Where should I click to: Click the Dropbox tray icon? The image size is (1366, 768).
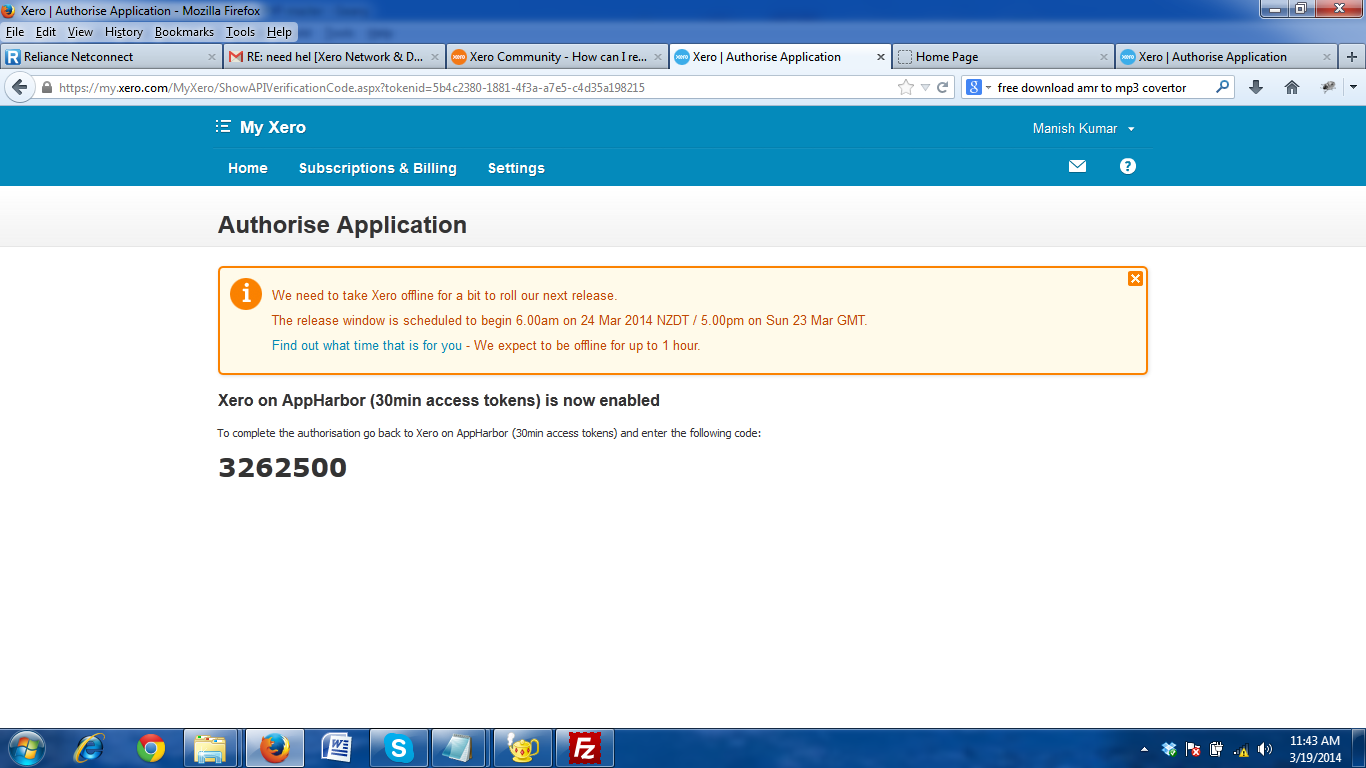[x=1169, y=749]
